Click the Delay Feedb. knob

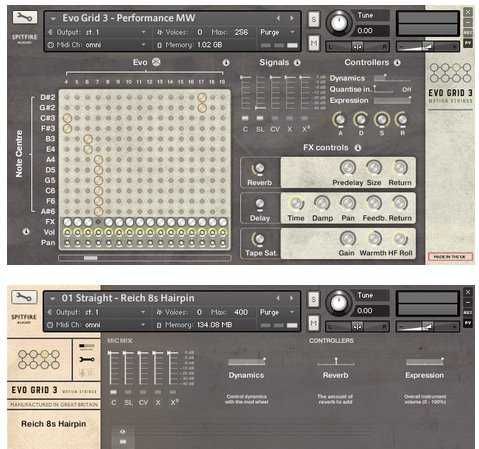coord(374,203)
